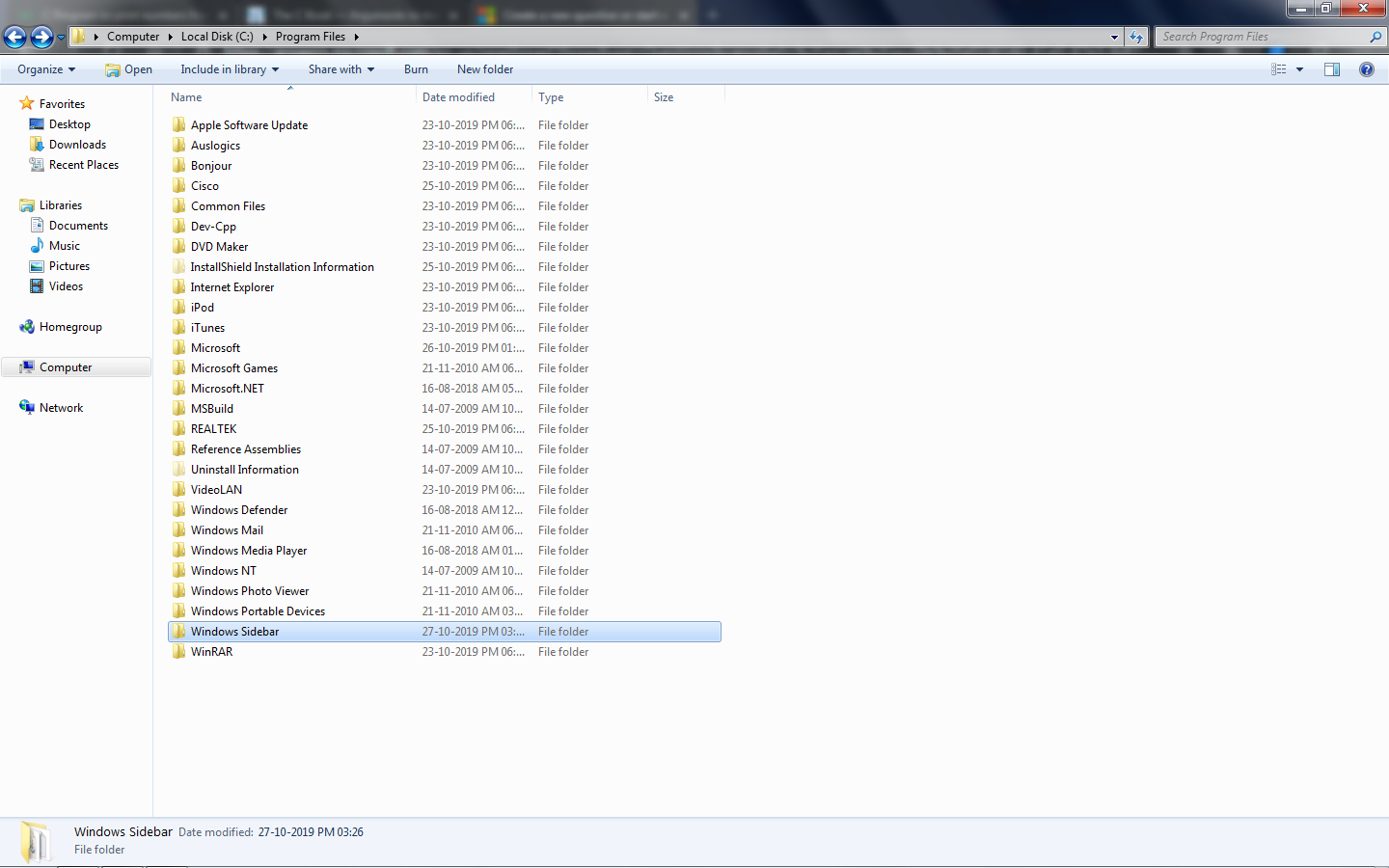Open the Help question mark icon
The image size is (1389, 868).
[1367, 69]
